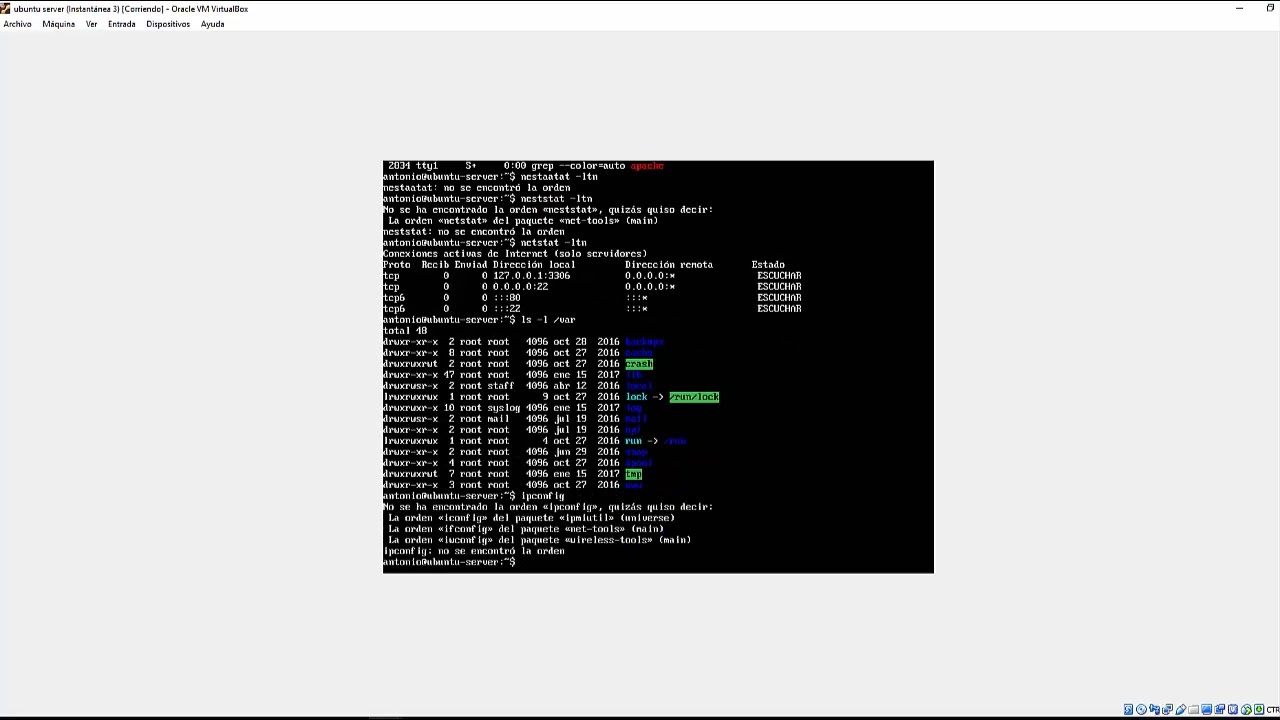
Task: Click the shared folders status icon
Action: tap(1193, 709)
